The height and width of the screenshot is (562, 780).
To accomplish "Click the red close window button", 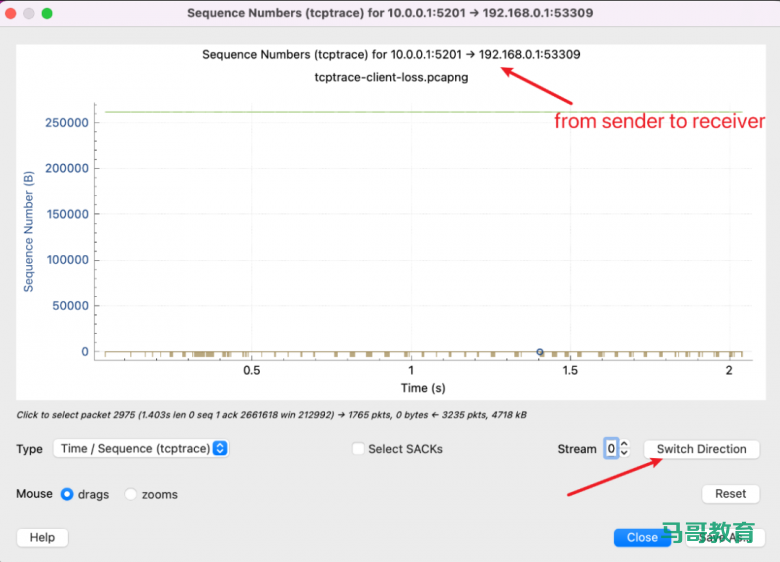I will [x=11, y=13].
